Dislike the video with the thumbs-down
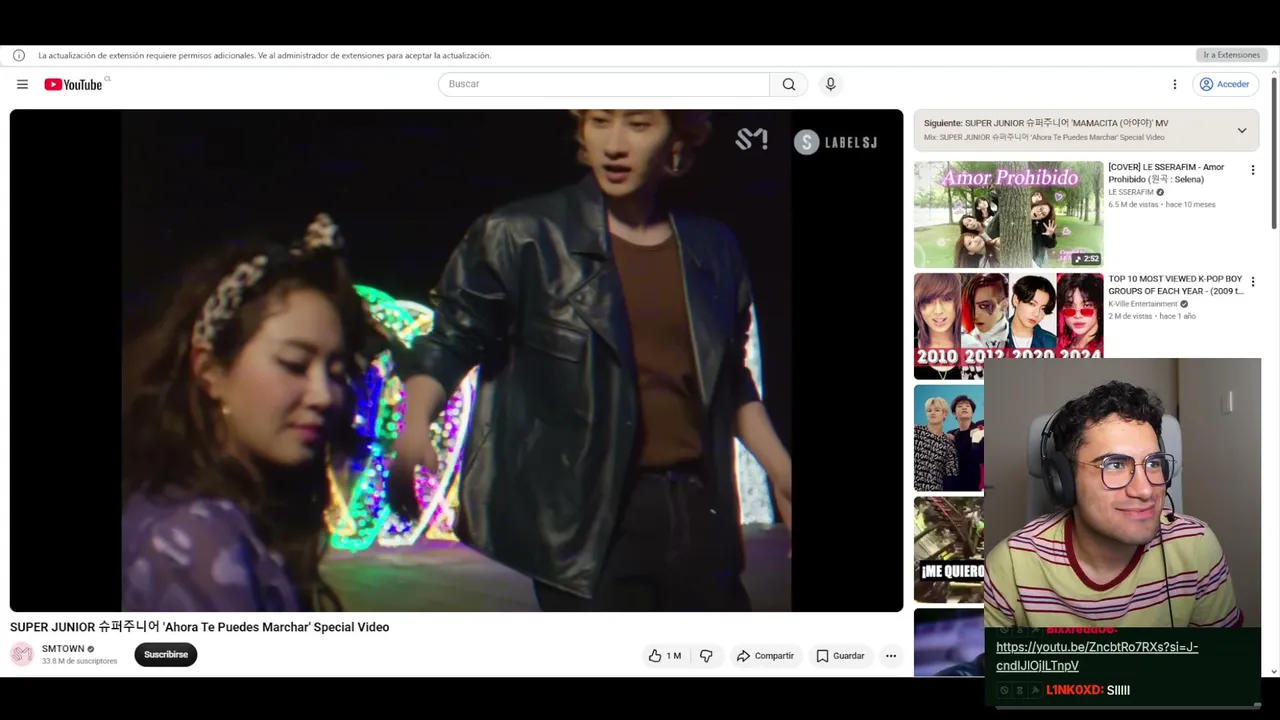Image resolution: width=1280 pixels, height=720 pixels. tap(706, 656)
